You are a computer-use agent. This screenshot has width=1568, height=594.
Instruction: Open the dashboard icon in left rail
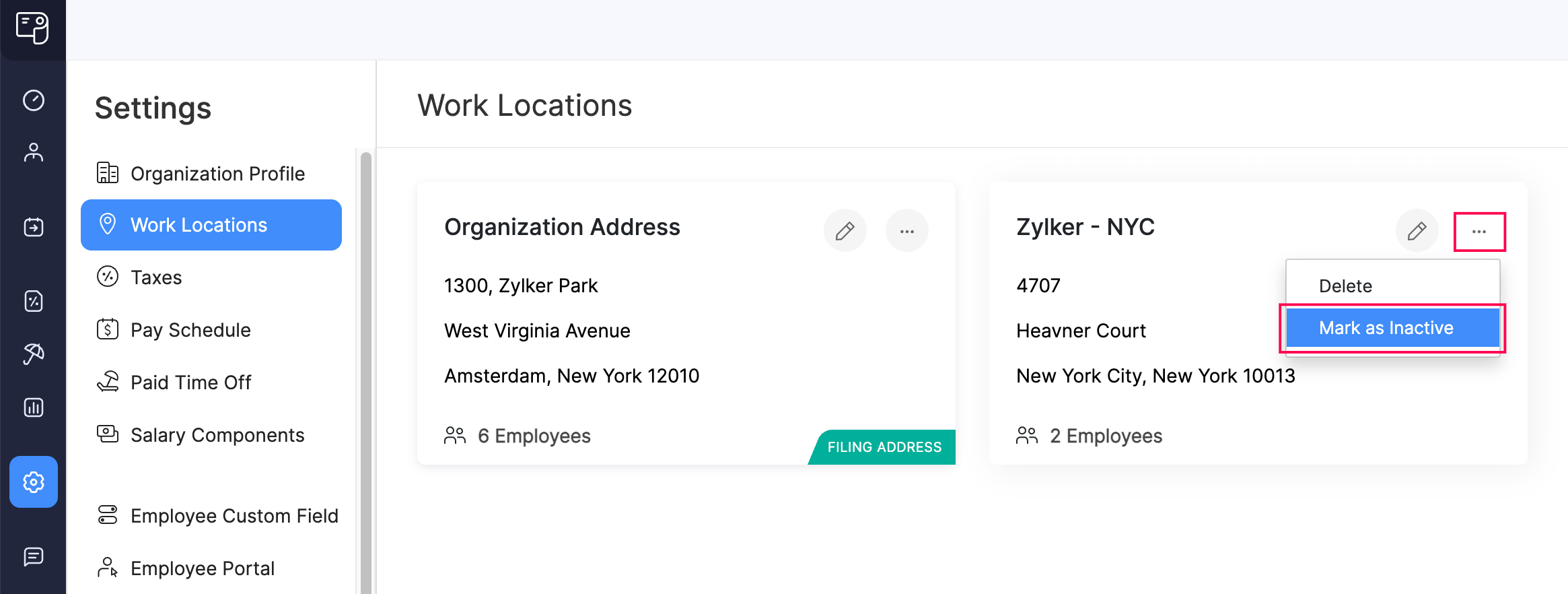pos(33,100)
